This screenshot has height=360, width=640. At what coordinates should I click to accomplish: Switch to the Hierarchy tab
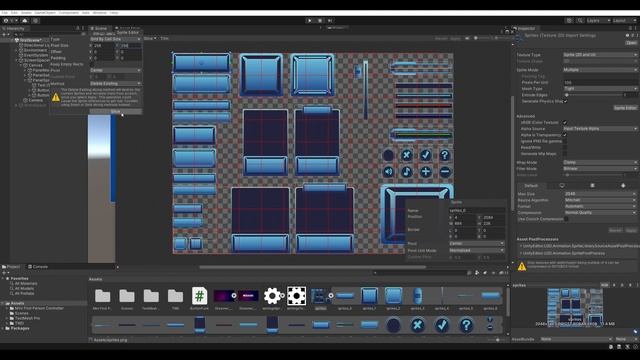15,29
